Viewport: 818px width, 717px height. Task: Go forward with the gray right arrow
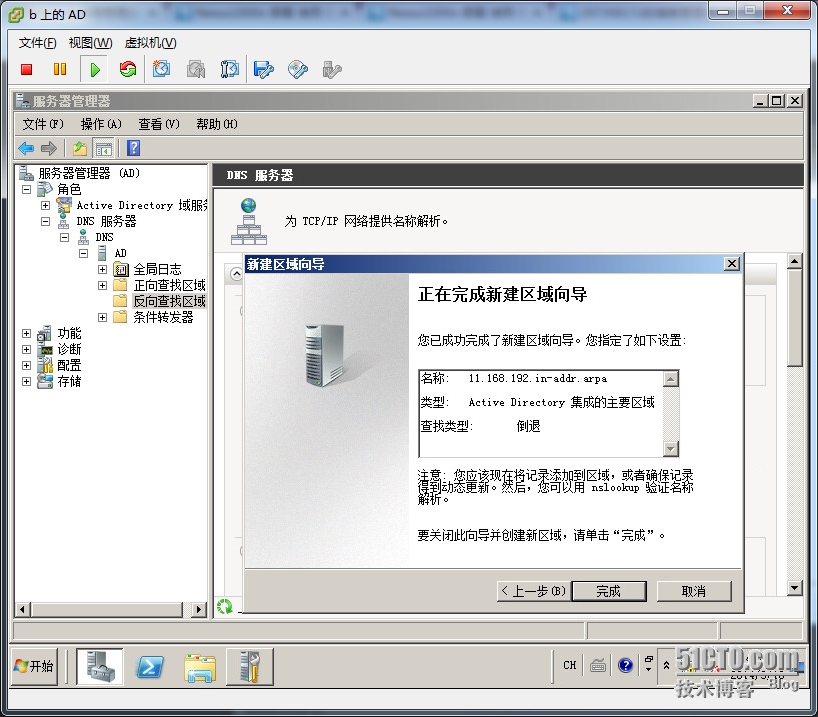pyautogui.click(x=49, y=149)
